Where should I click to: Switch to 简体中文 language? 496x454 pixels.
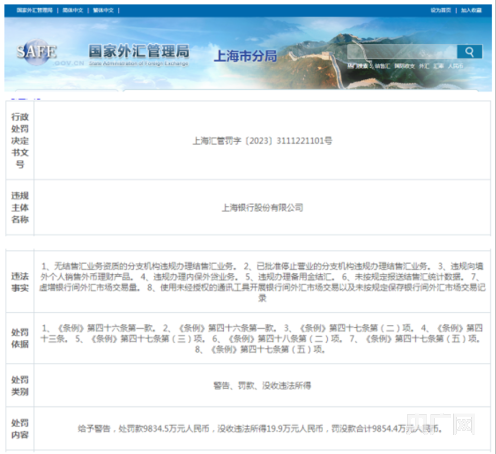[x=73, y=10]
